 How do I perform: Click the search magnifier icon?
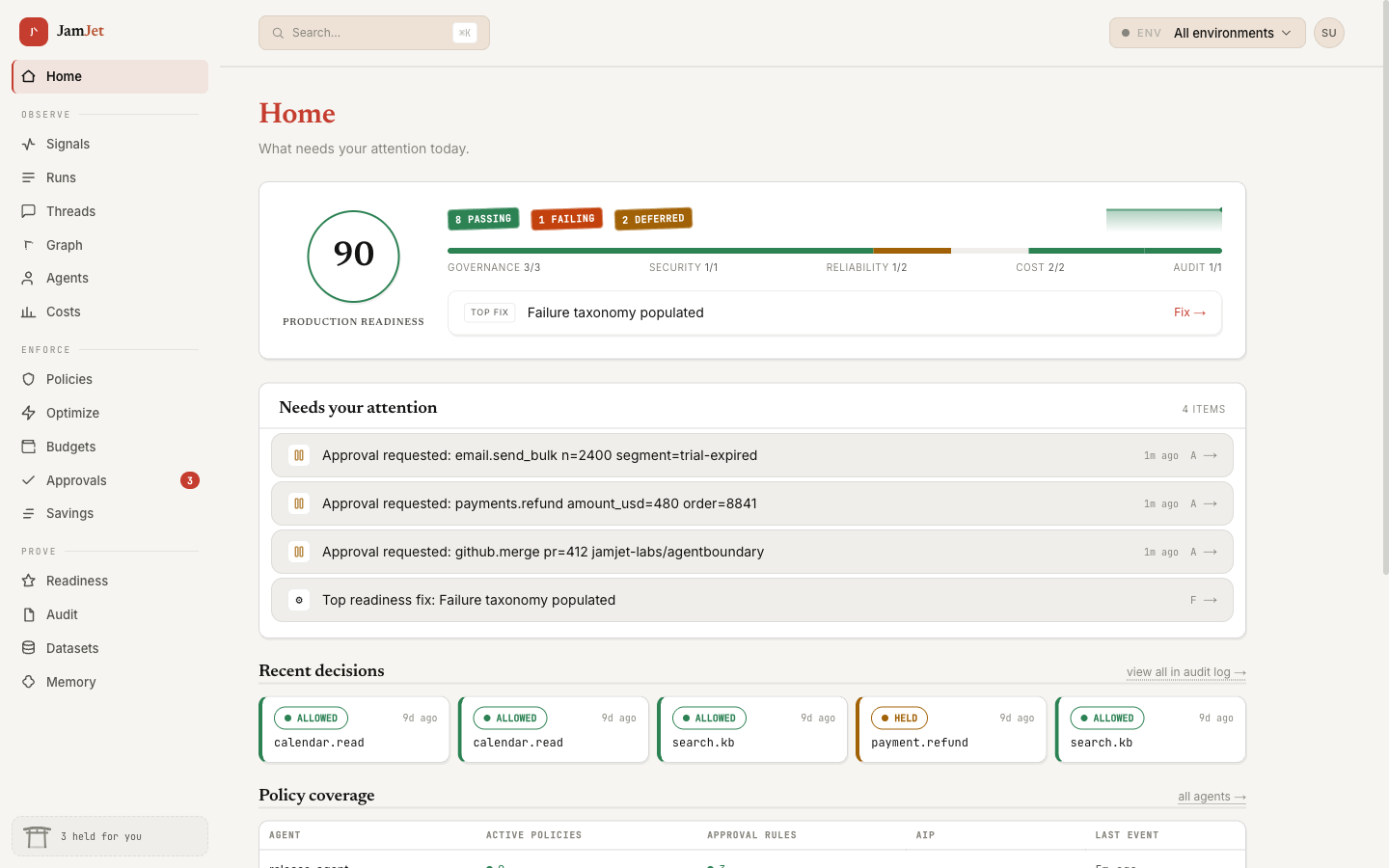(278, 33)
